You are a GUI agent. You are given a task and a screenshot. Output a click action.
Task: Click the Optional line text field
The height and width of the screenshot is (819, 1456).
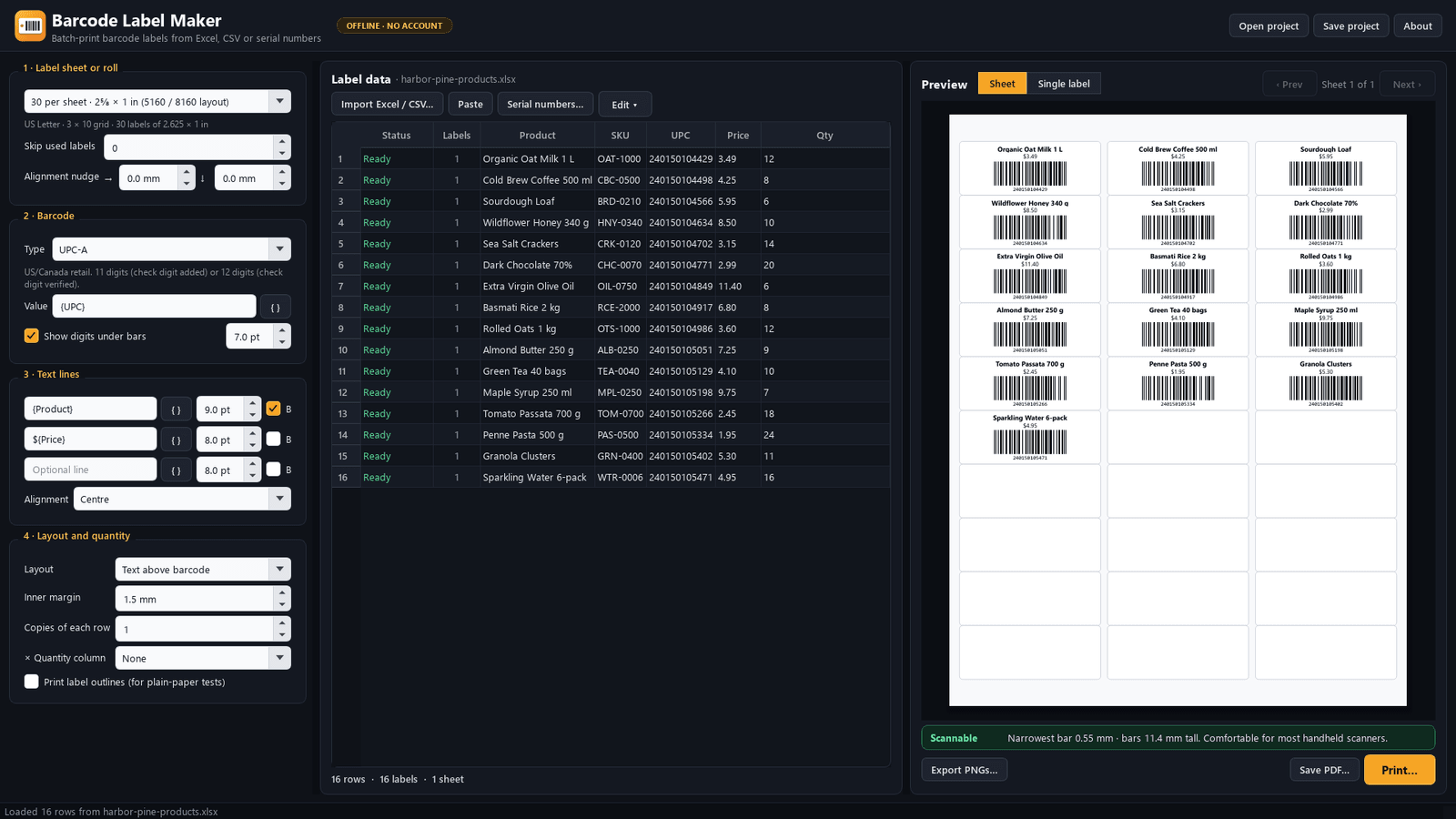click(x=90, y=470)
